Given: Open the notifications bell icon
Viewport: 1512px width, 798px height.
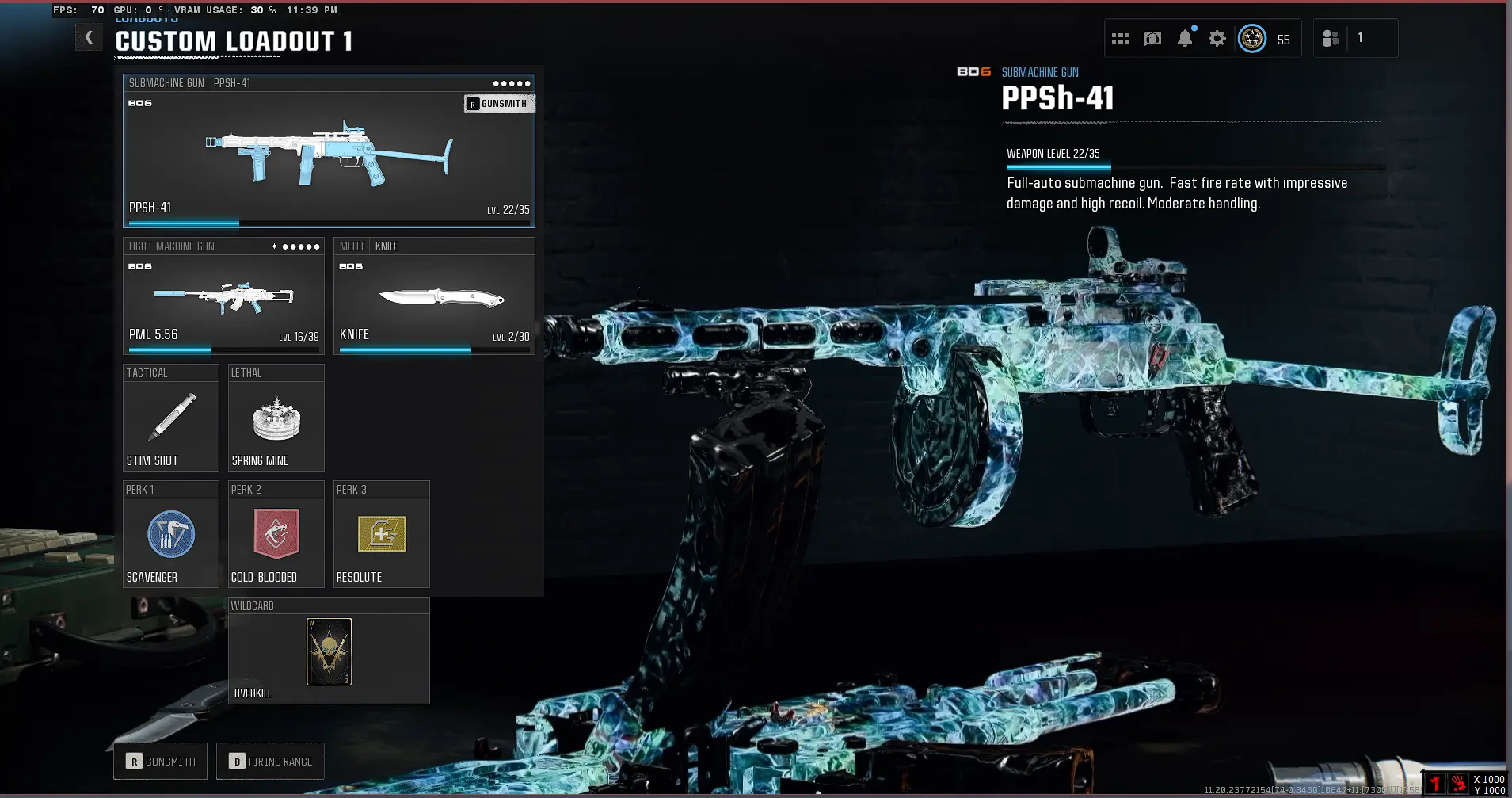Looking at the screenshot, I should pyautogui.click(x=1185, y=38).
